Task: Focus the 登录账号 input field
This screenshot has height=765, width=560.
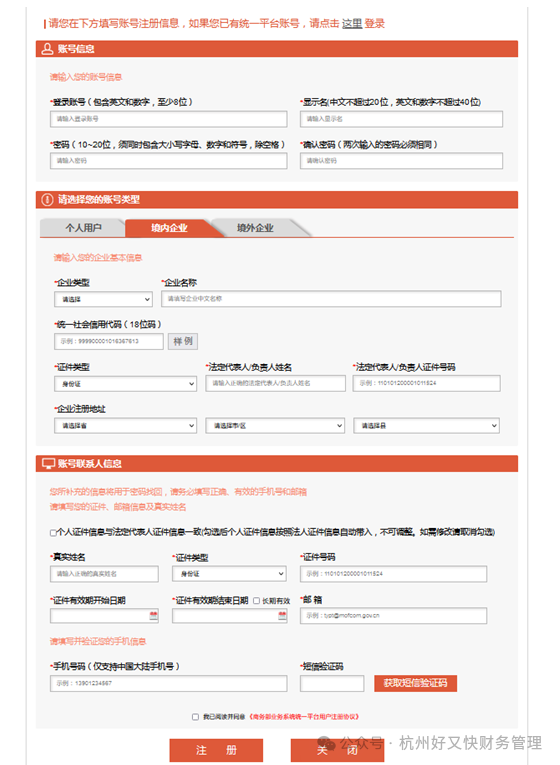Action: pos(169,119)
